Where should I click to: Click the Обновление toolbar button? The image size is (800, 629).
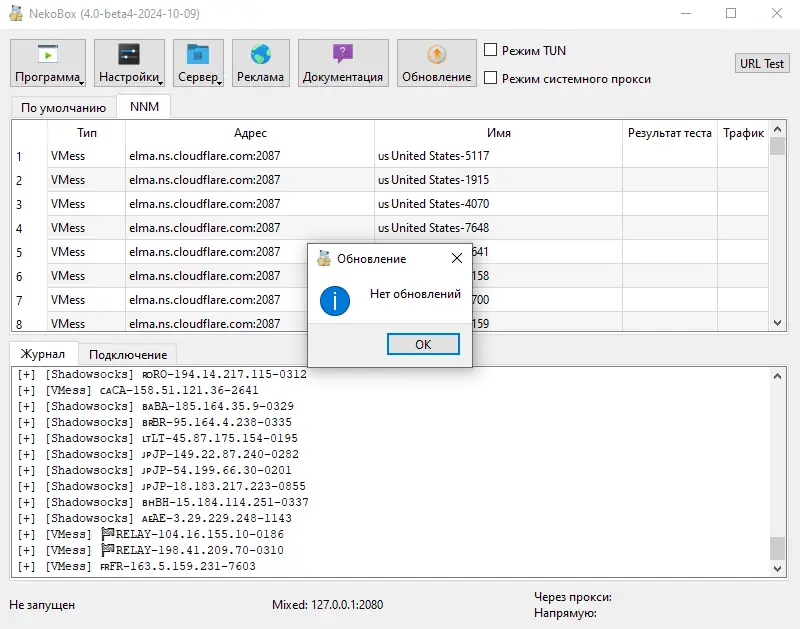pyautogui.click(x=437, y=63)
